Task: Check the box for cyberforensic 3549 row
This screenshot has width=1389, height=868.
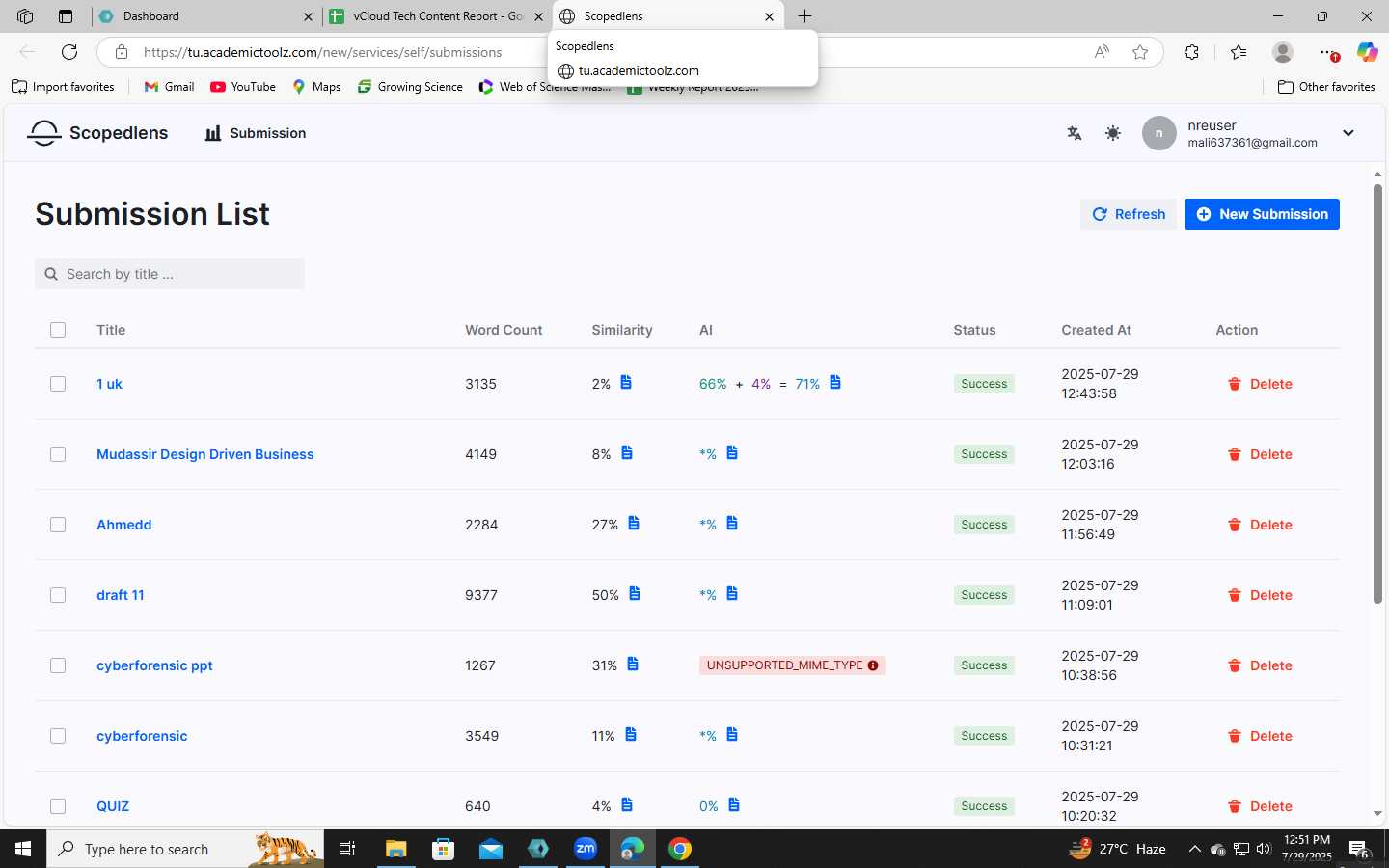Action: point(58,736)
